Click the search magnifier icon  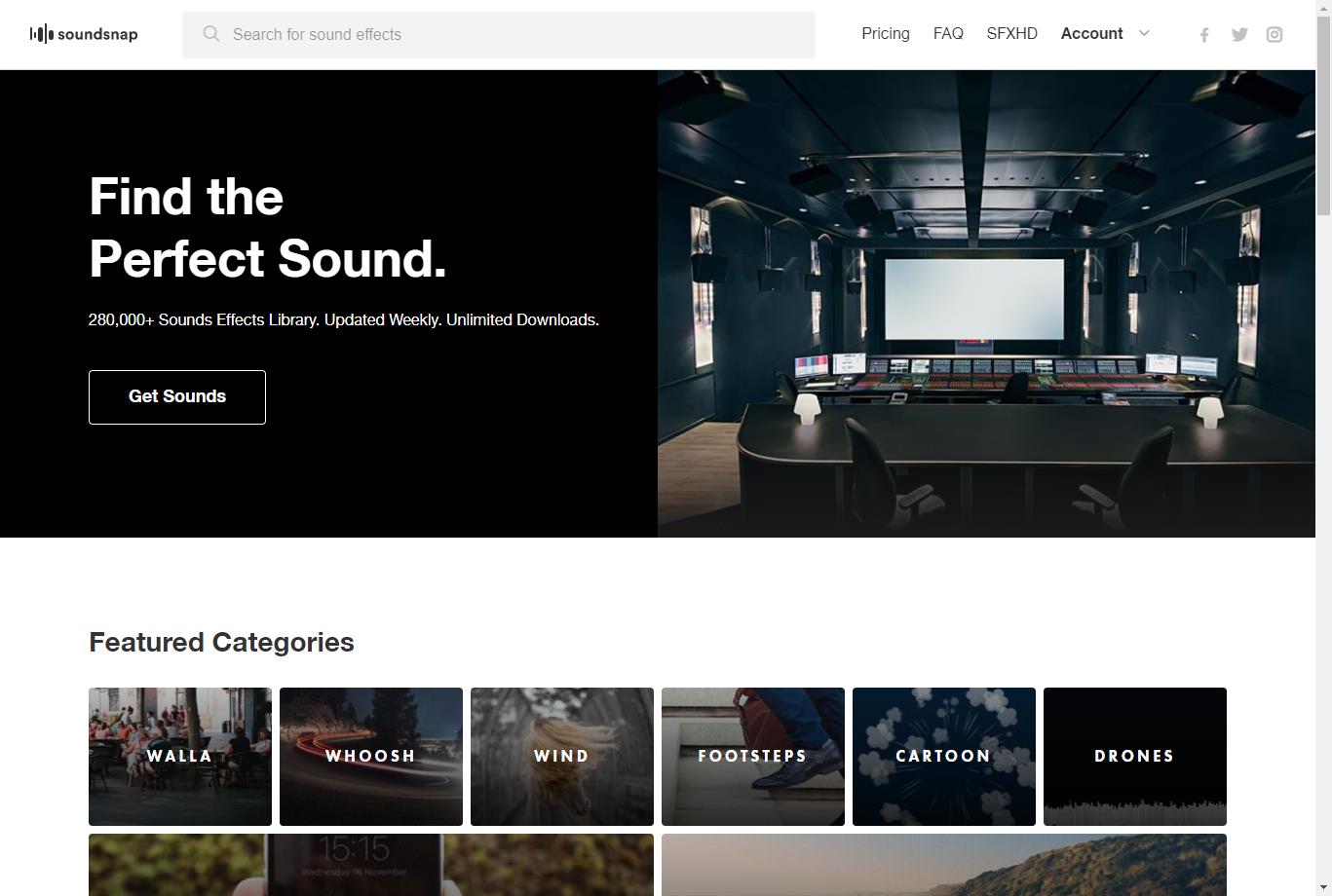[211, 34]
